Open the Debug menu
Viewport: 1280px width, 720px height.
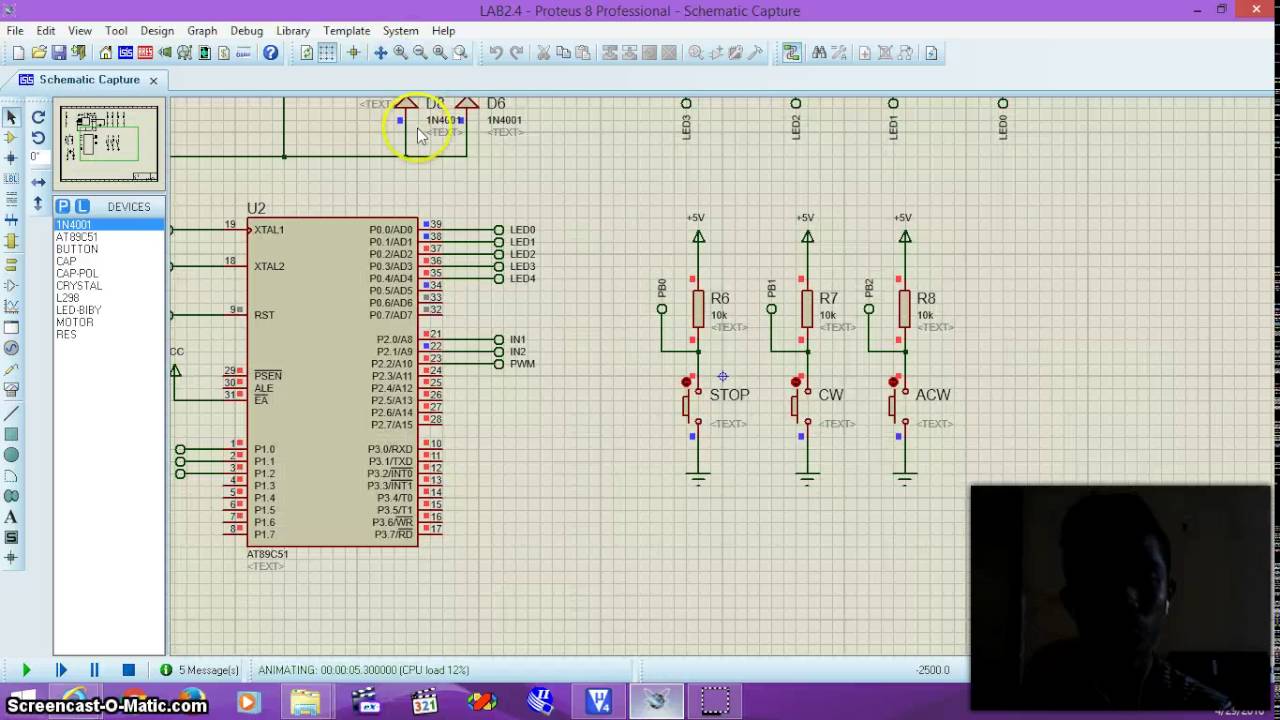click(247, 31)
